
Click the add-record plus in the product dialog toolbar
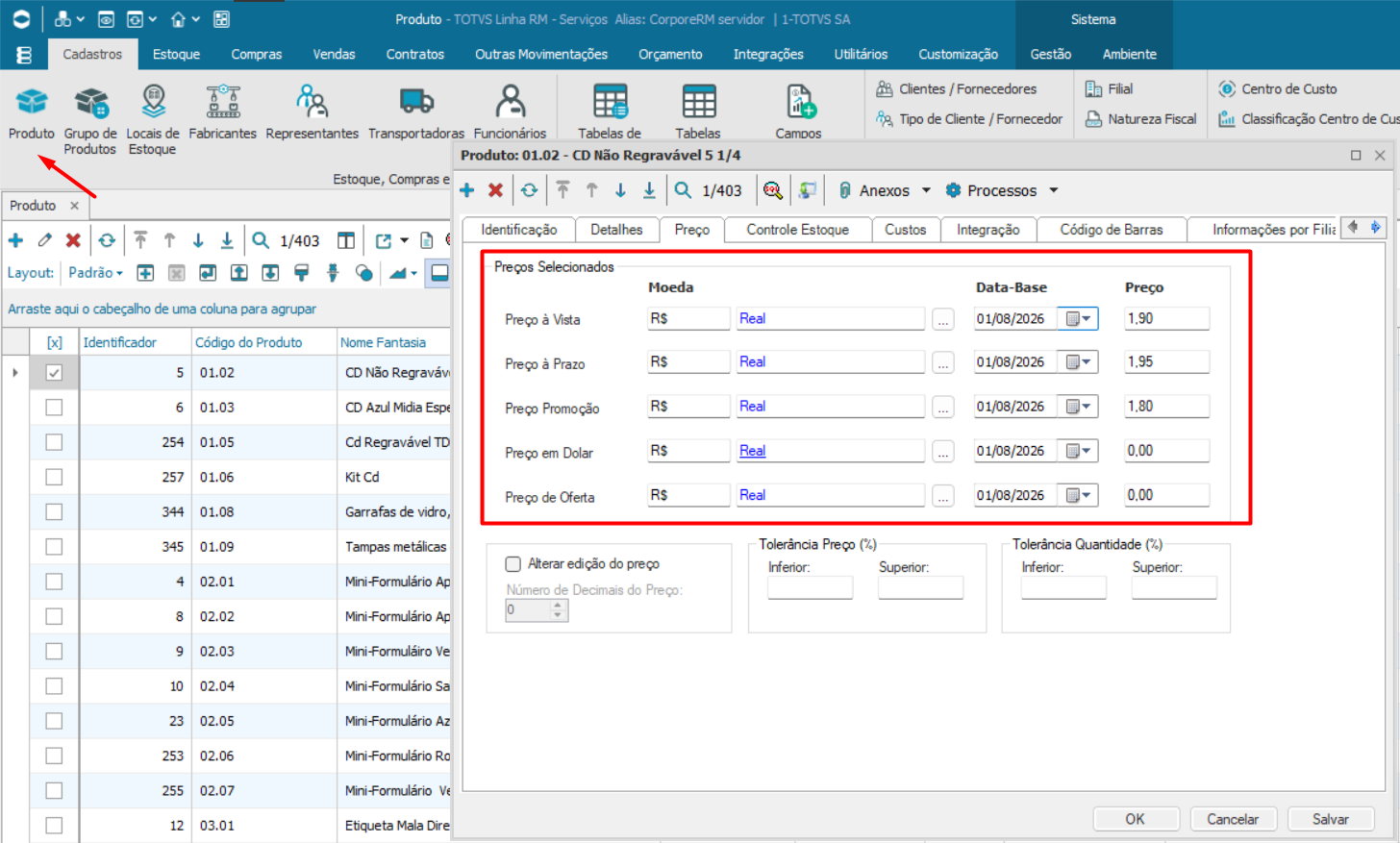tap(467, 190)
